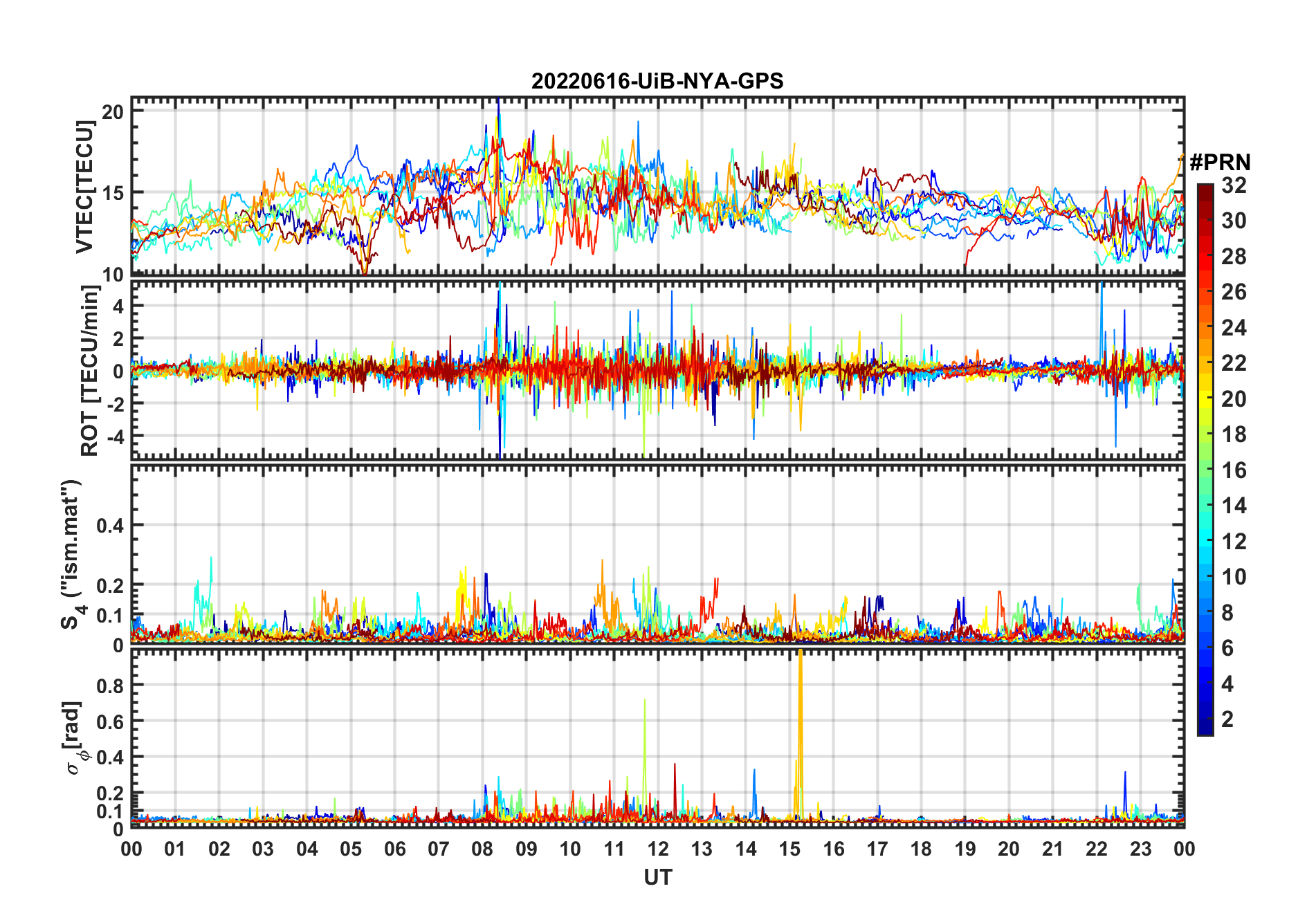Click the x-axis tick label 09
The width and height of the screenshot is (1316, 920).
tap(527, 849)
